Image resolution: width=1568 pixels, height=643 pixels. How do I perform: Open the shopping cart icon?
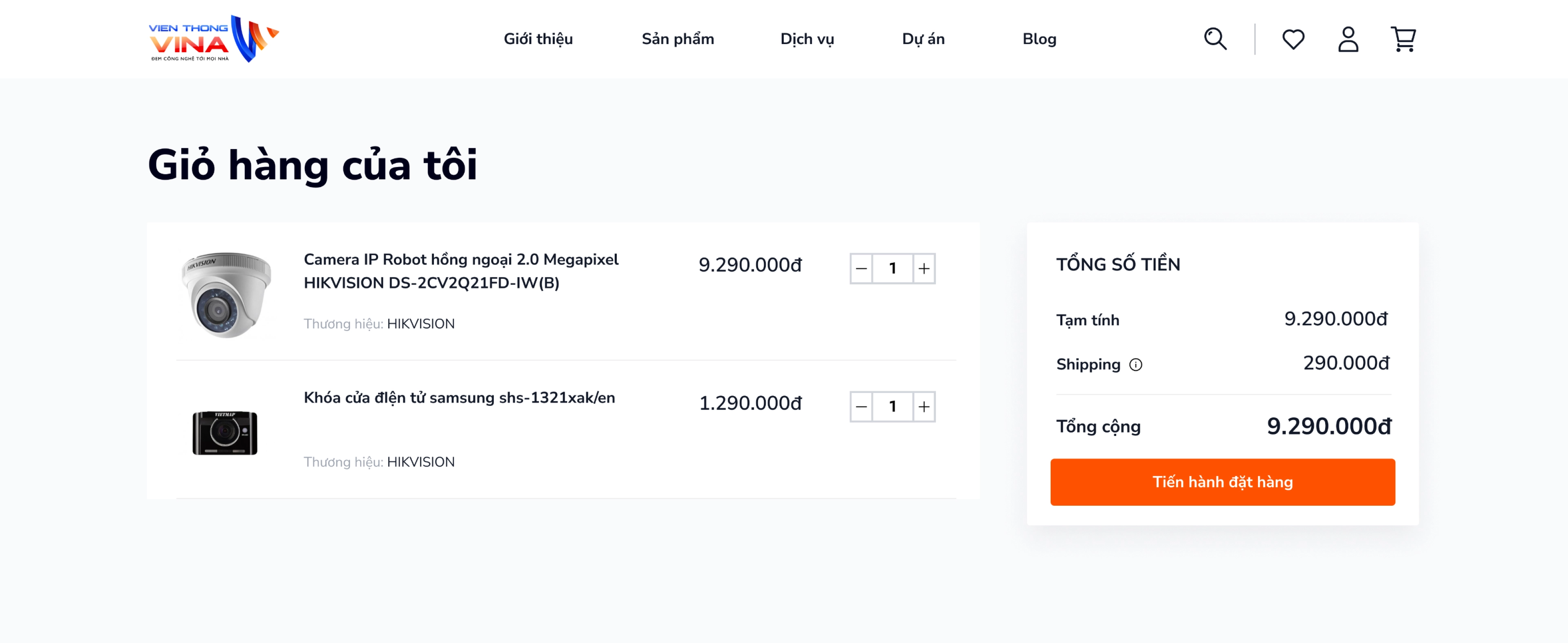(x=1403, y=39)
